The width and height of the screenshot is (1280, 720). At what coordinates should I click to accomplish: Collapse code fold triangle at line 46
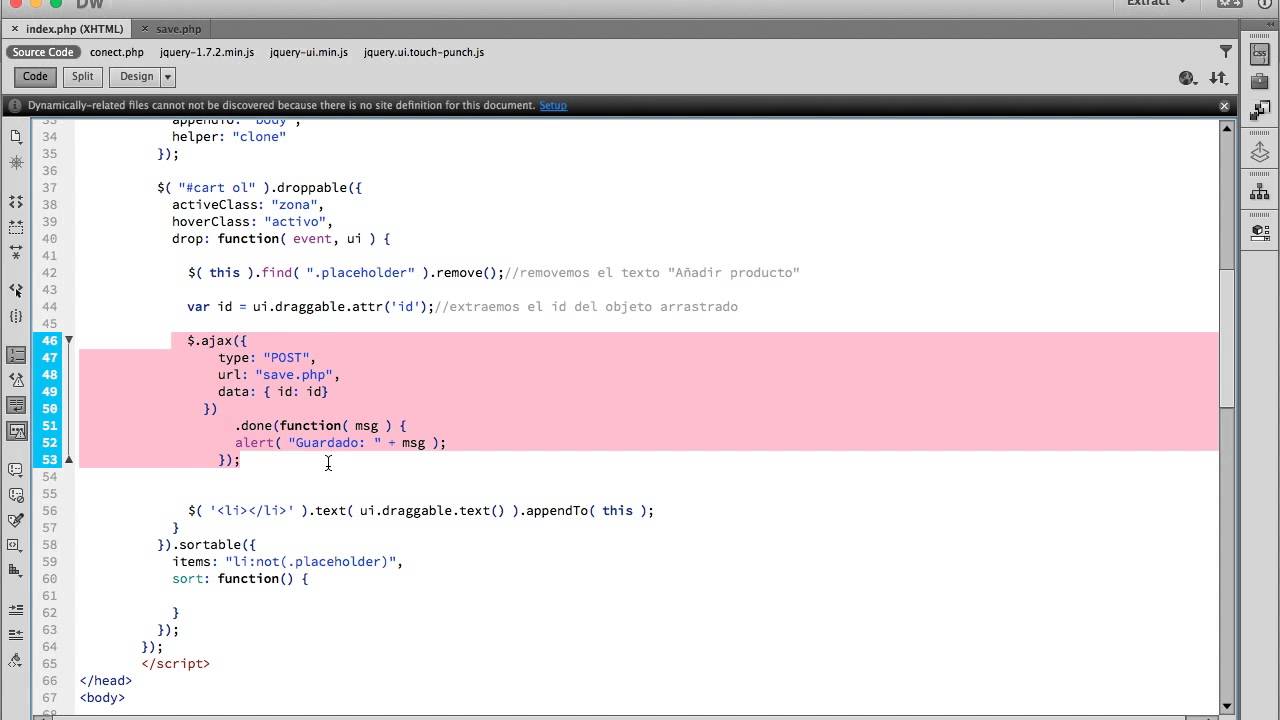(68, 340)
